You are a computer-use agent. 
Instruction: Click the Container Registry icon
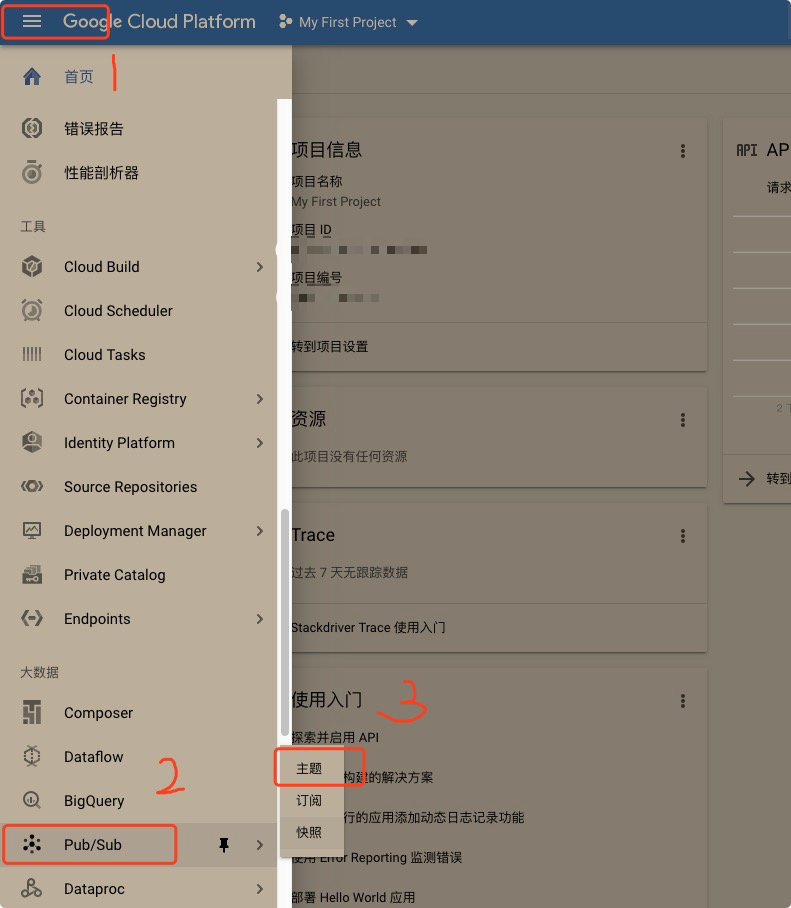(32, 398)
